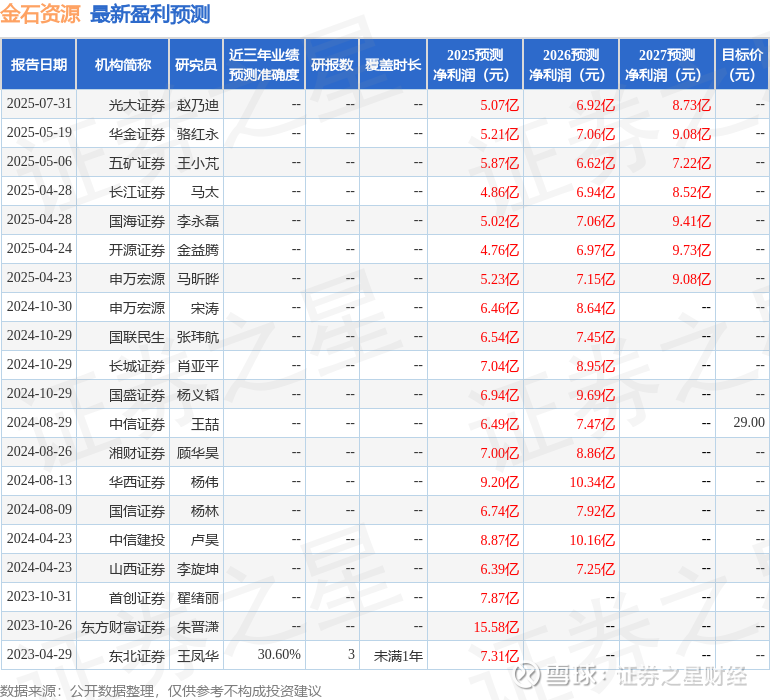This screenshot has height=700, width=770.
Task: Select researcher 肖亚平
Action: point(197,366)
